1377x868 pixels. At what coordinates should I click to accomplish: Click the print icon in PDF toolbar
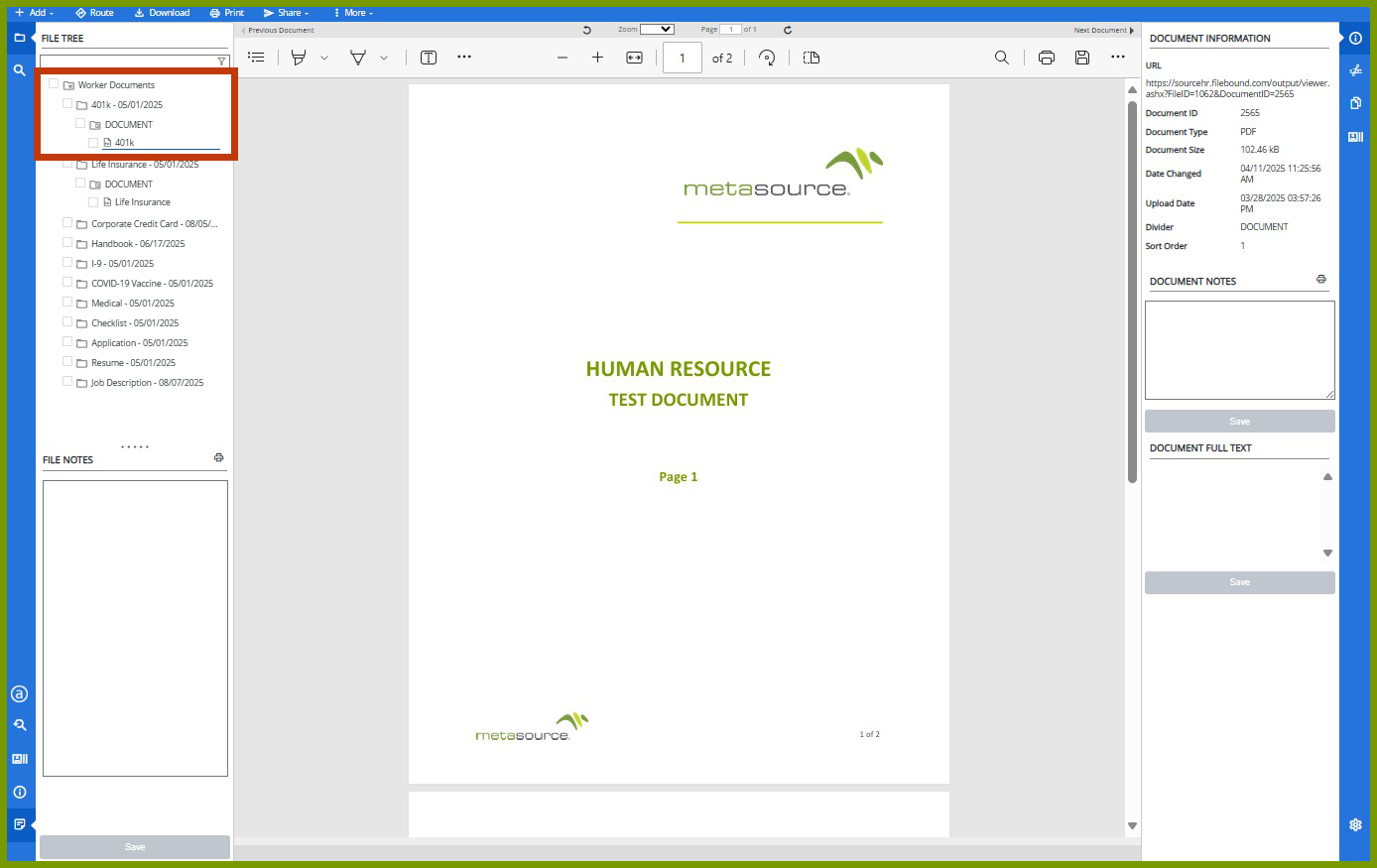pyautogui.click(x=1047, y=58)
